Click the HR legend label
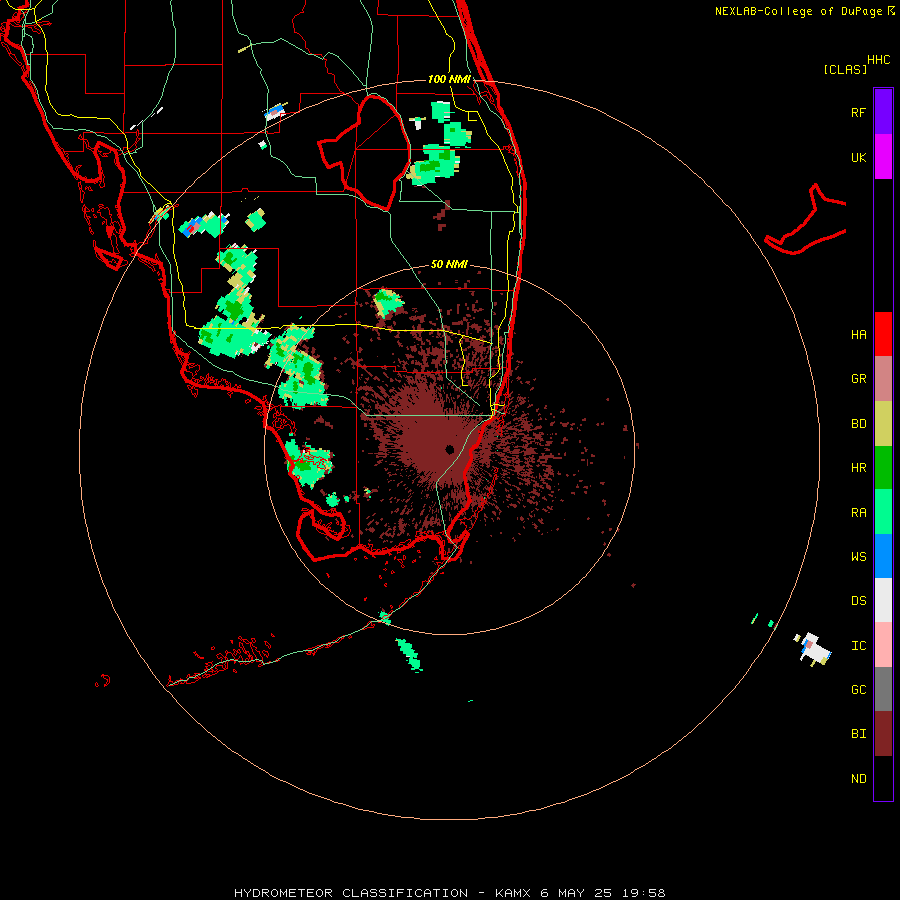Image resolution: width=900 pixels, height=900 pixels. click(858, 468)
